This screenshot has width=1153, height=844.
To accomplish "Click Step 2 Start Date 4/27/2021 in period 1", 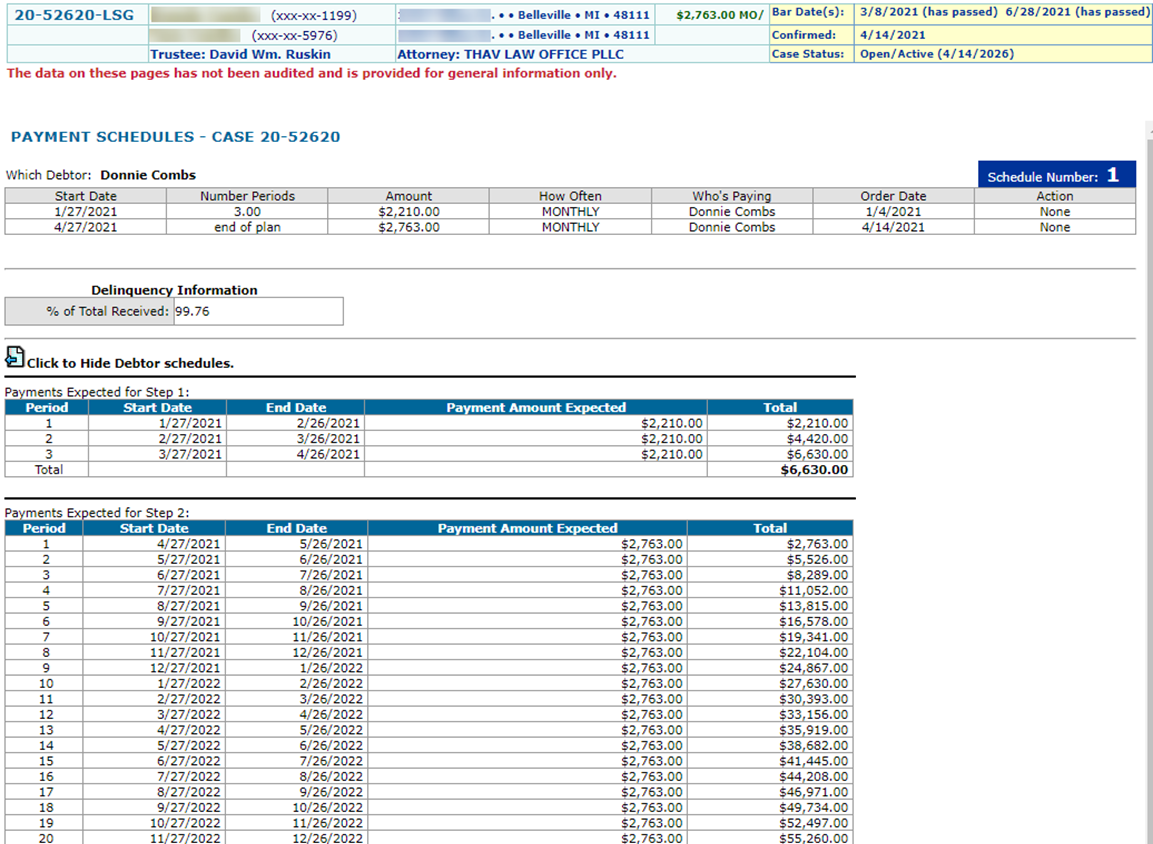I will [x=188, y=544].
